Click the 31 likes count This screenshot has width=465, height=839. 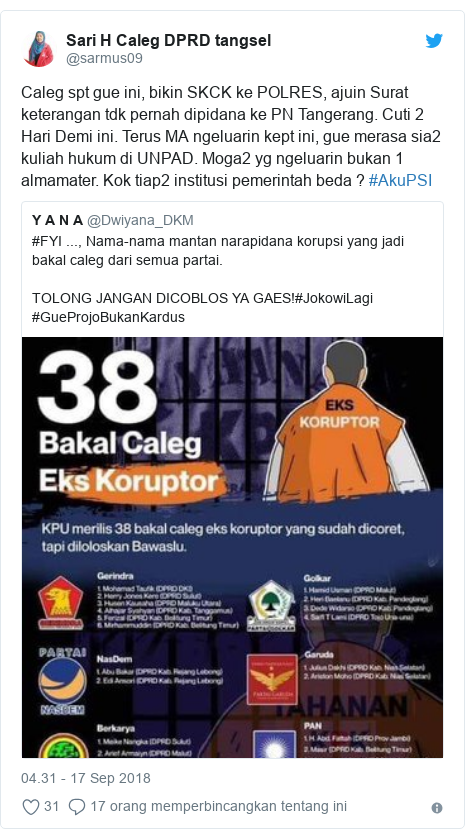pos(51,806)
